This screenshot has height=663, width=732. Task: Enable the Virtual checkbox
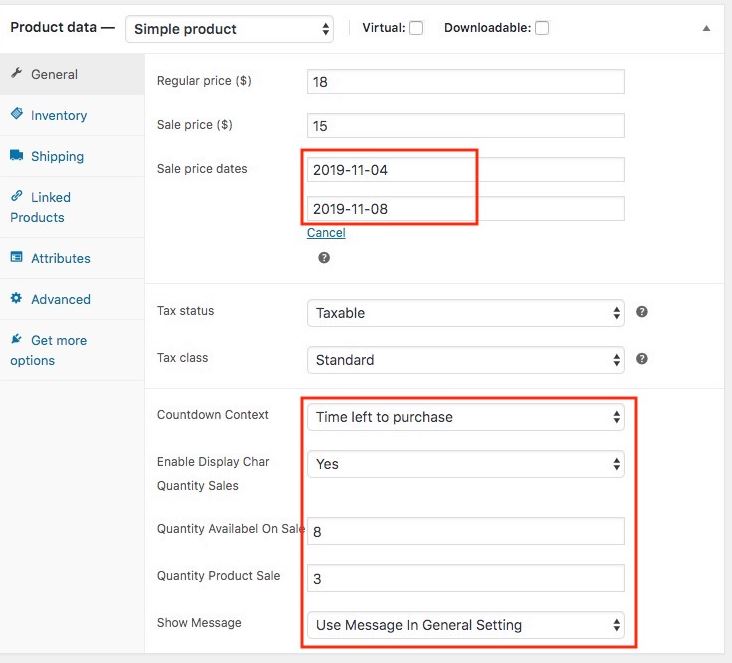pos(416,28)
